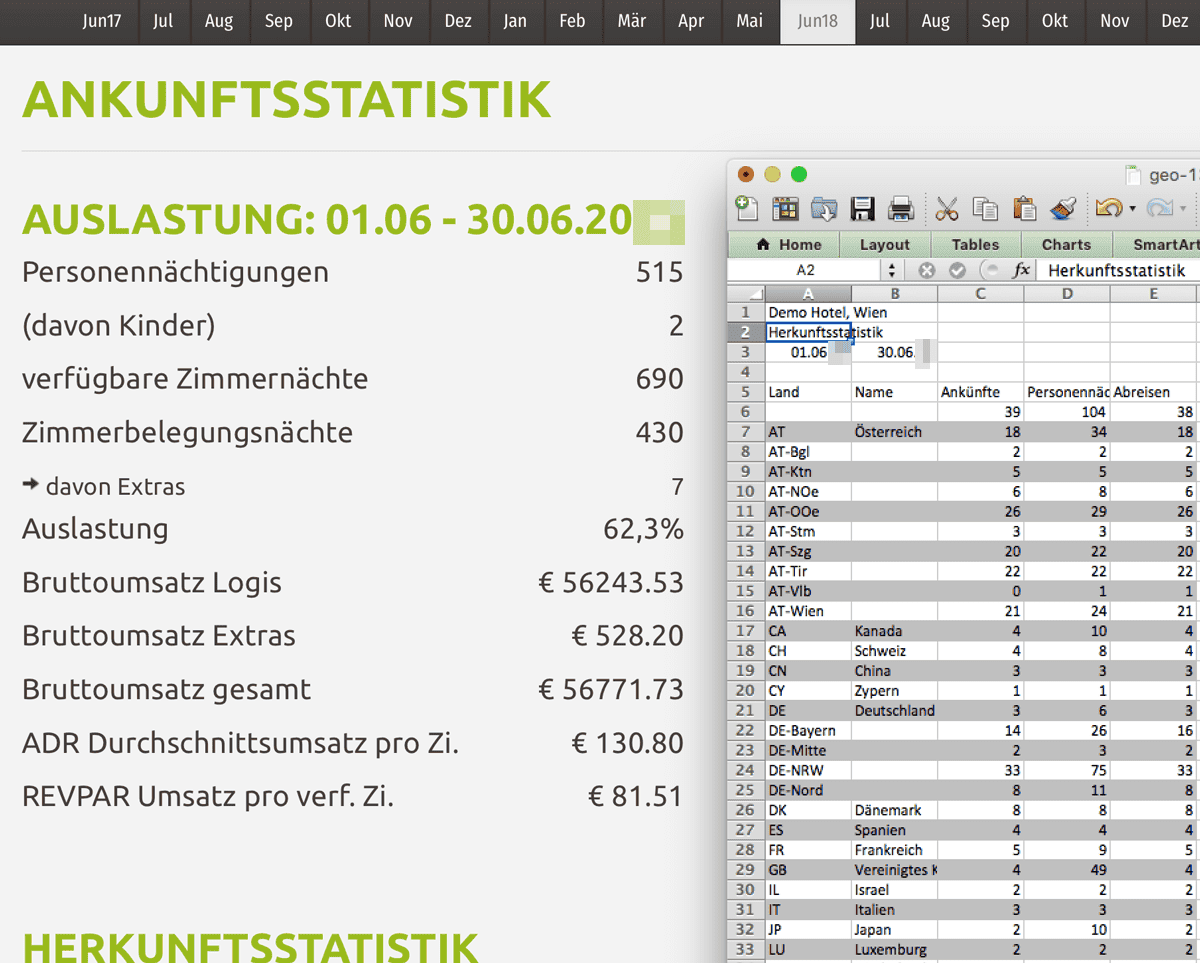Open the function builder fx icon

tap(1021, 270)
